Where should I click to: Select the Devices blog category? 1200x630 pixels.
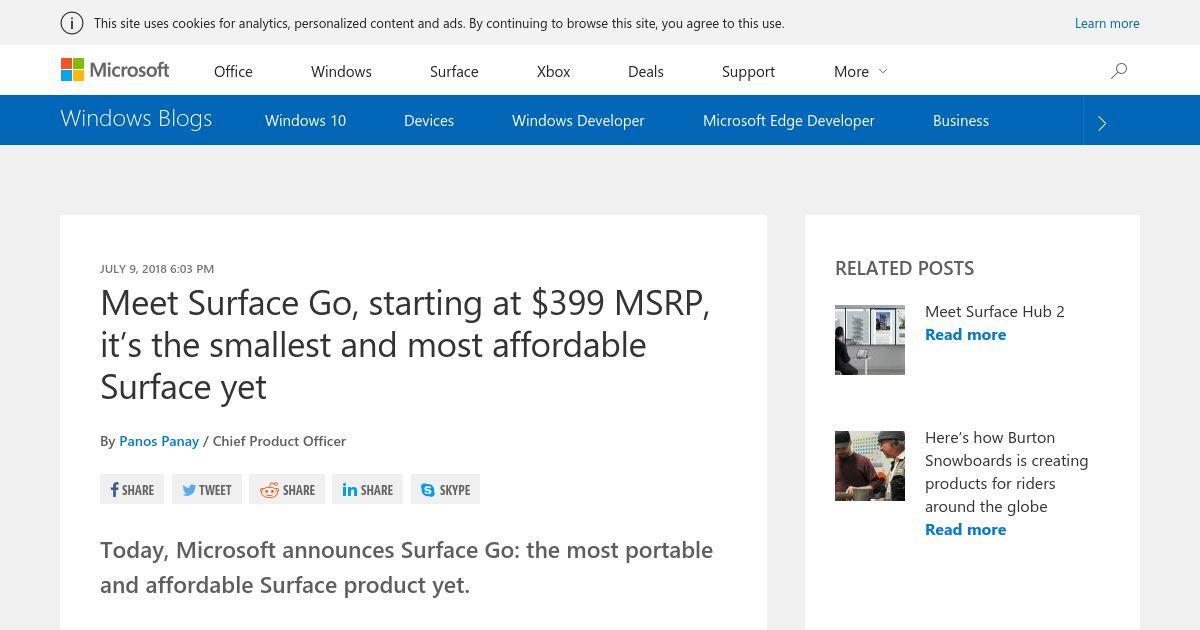(429, 120)
